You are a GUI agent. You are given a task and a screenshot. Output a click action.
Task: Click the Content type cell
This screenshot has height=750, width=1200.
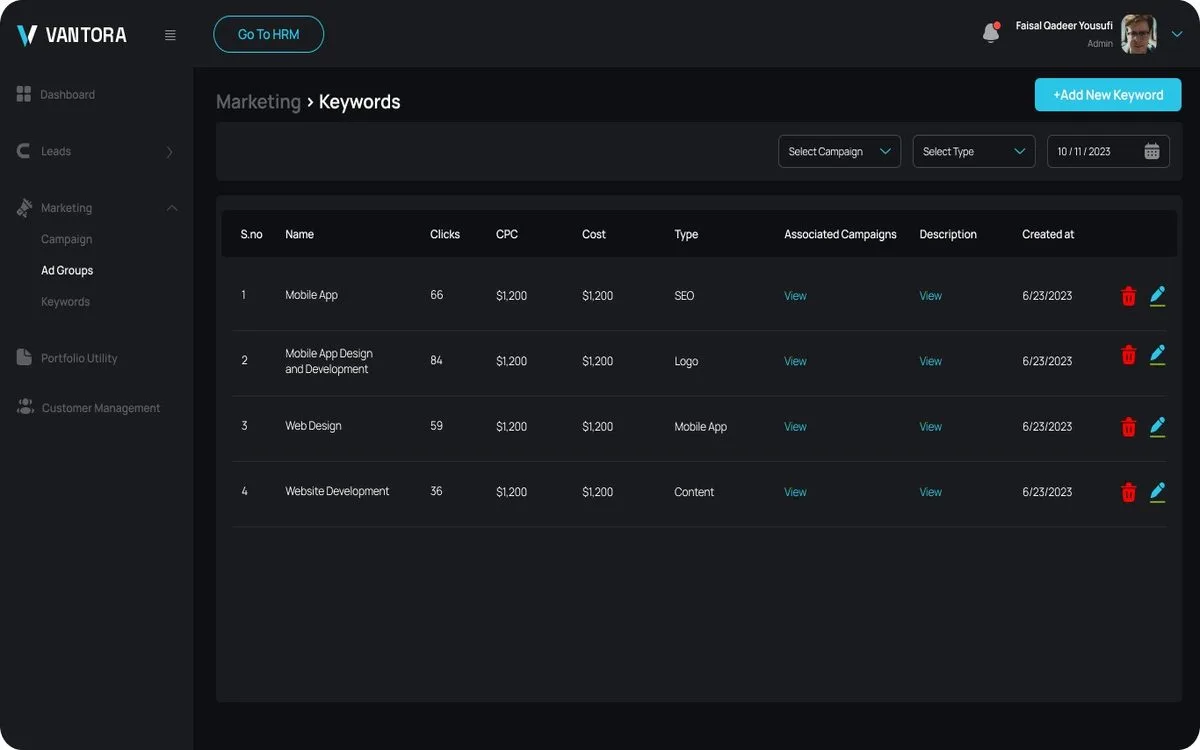coord(694,492)
